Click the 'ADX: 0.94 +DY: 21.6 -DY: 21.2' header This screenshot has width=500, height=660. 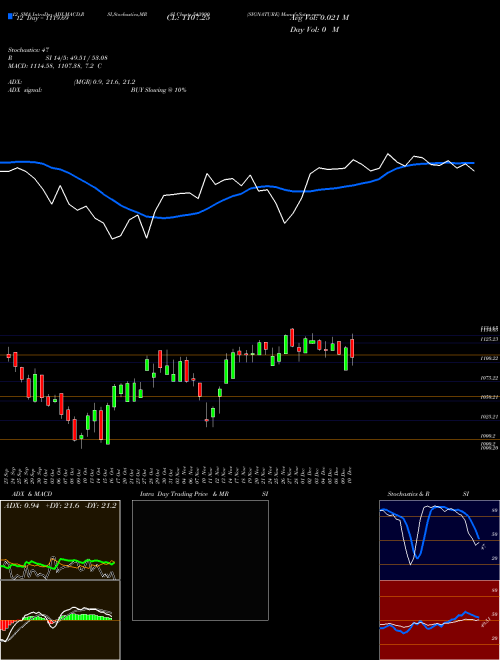(x=60, y=506)
